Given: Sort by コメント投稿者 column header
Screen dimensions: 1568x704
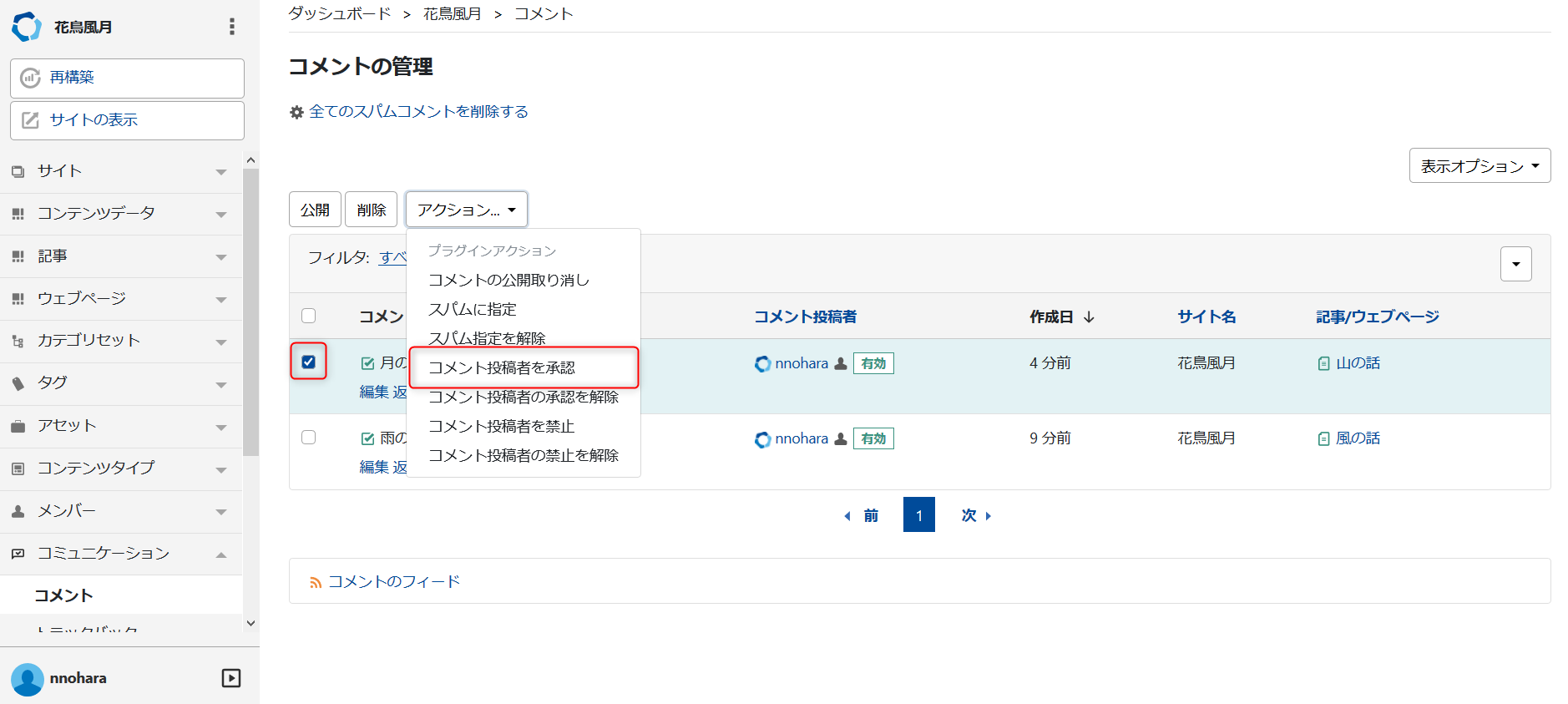Looking at the screenshot, I should [805, 317].
